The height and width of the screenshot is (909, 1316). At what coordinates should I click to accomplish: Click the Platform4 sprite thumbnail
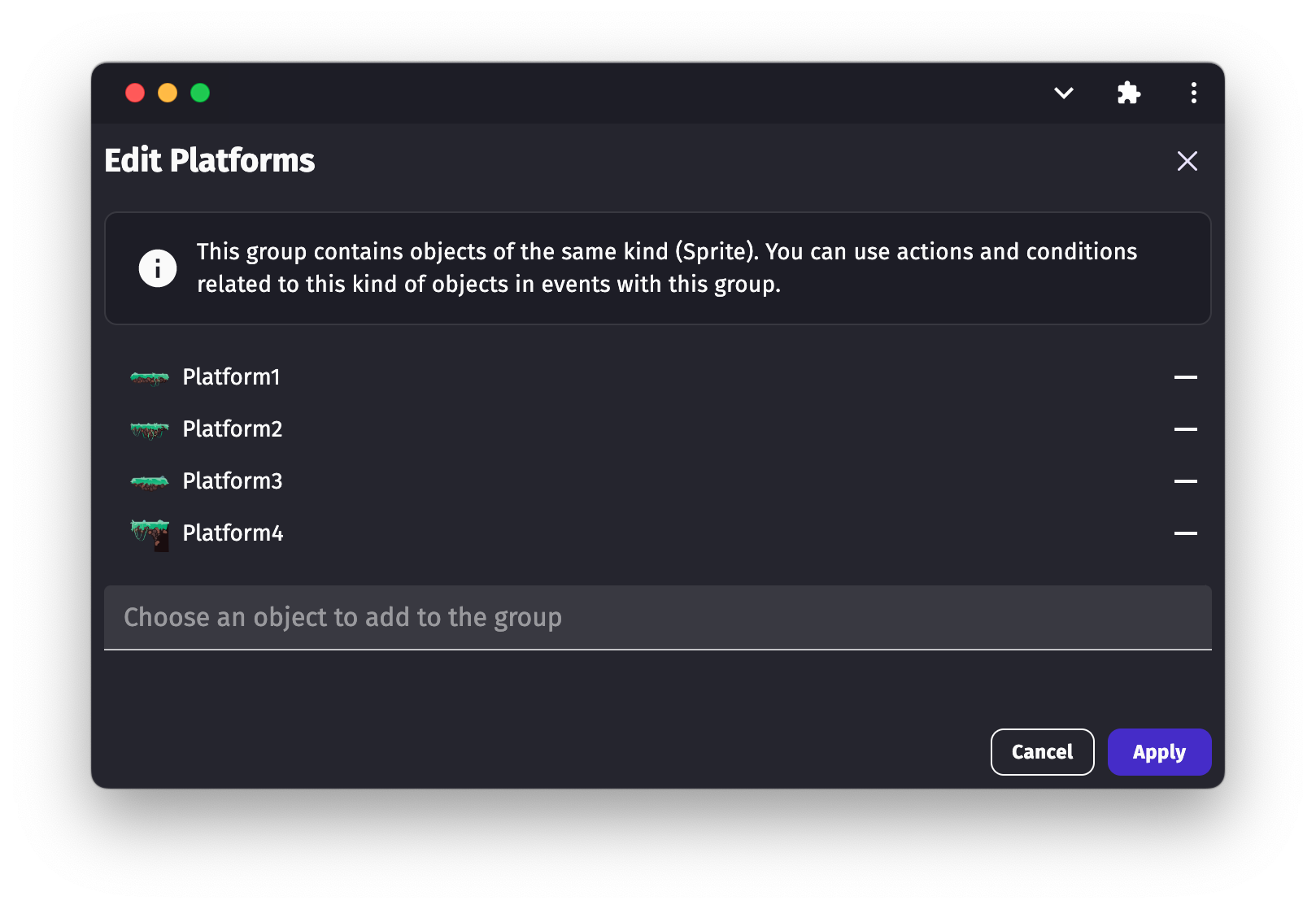[x=150, y=534]
